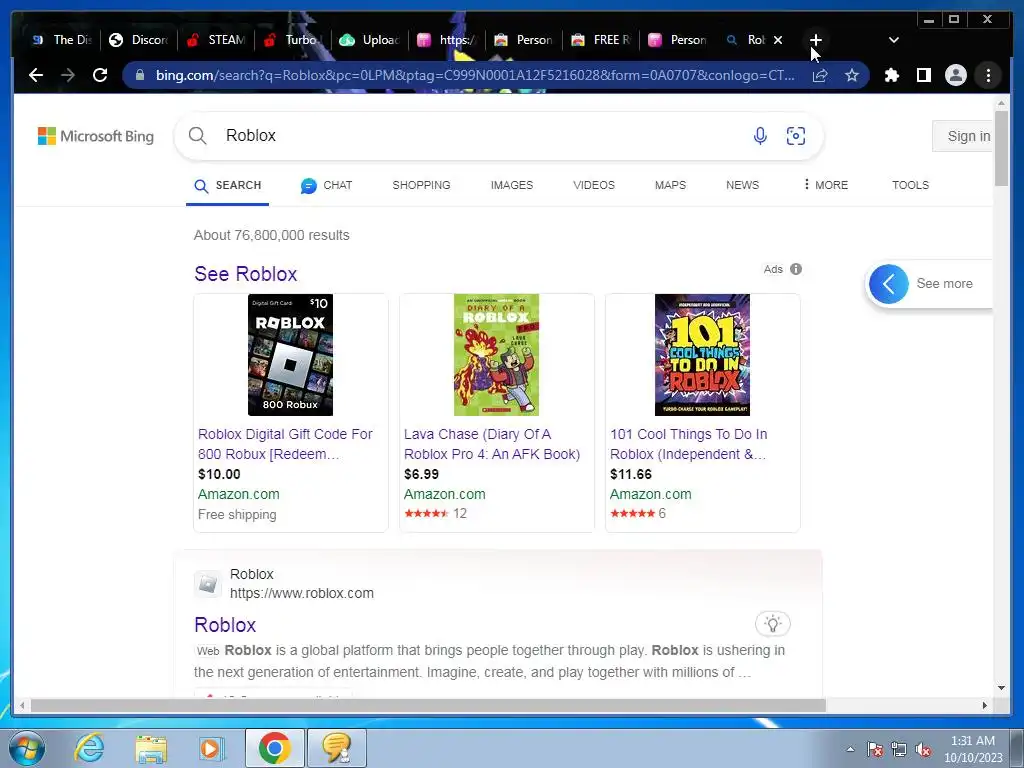
Task: Click the address bar URL
Action: coord(475,75)
